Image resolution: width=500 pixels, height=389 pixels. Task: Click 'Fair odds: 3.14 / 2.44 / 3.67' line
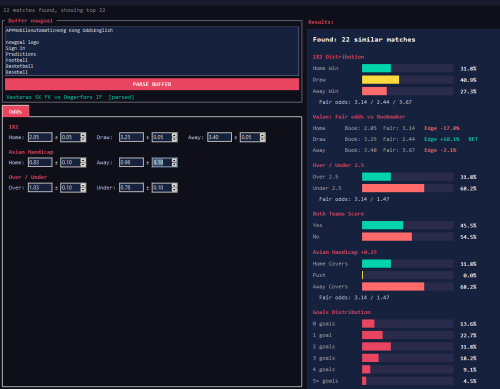tap(365, 102)
